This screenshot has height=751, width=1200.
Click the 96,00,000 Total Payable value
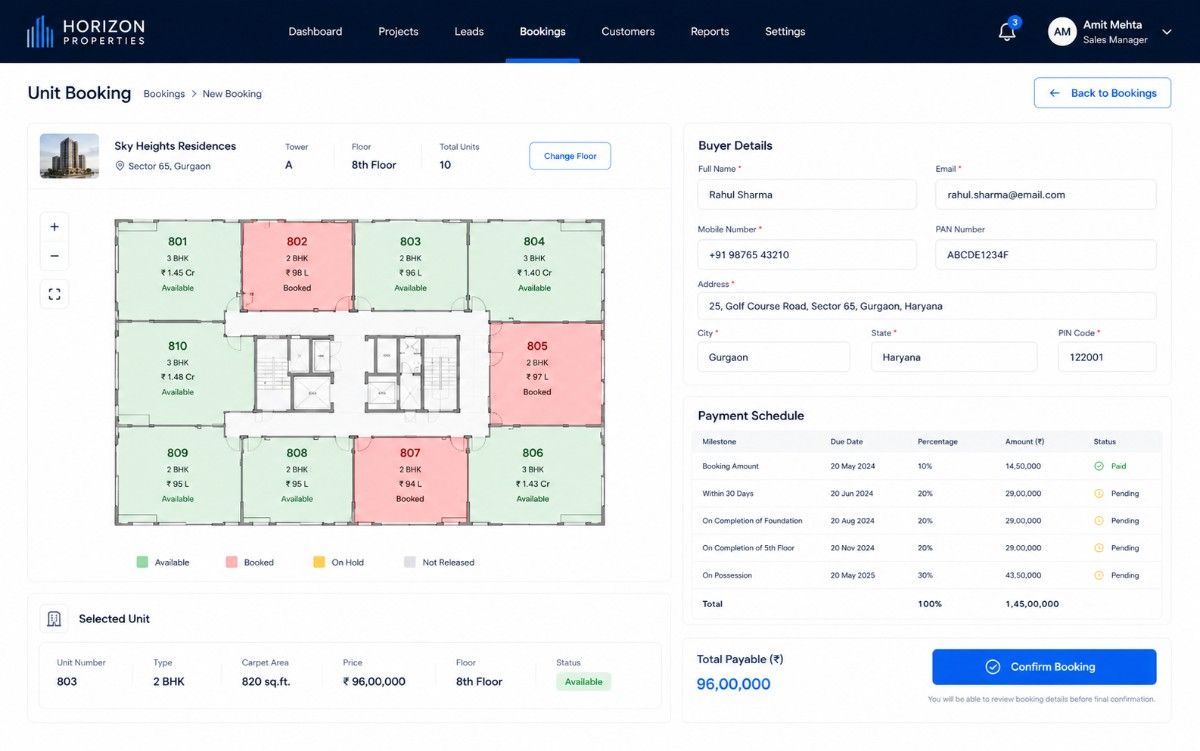click(733, 684)
